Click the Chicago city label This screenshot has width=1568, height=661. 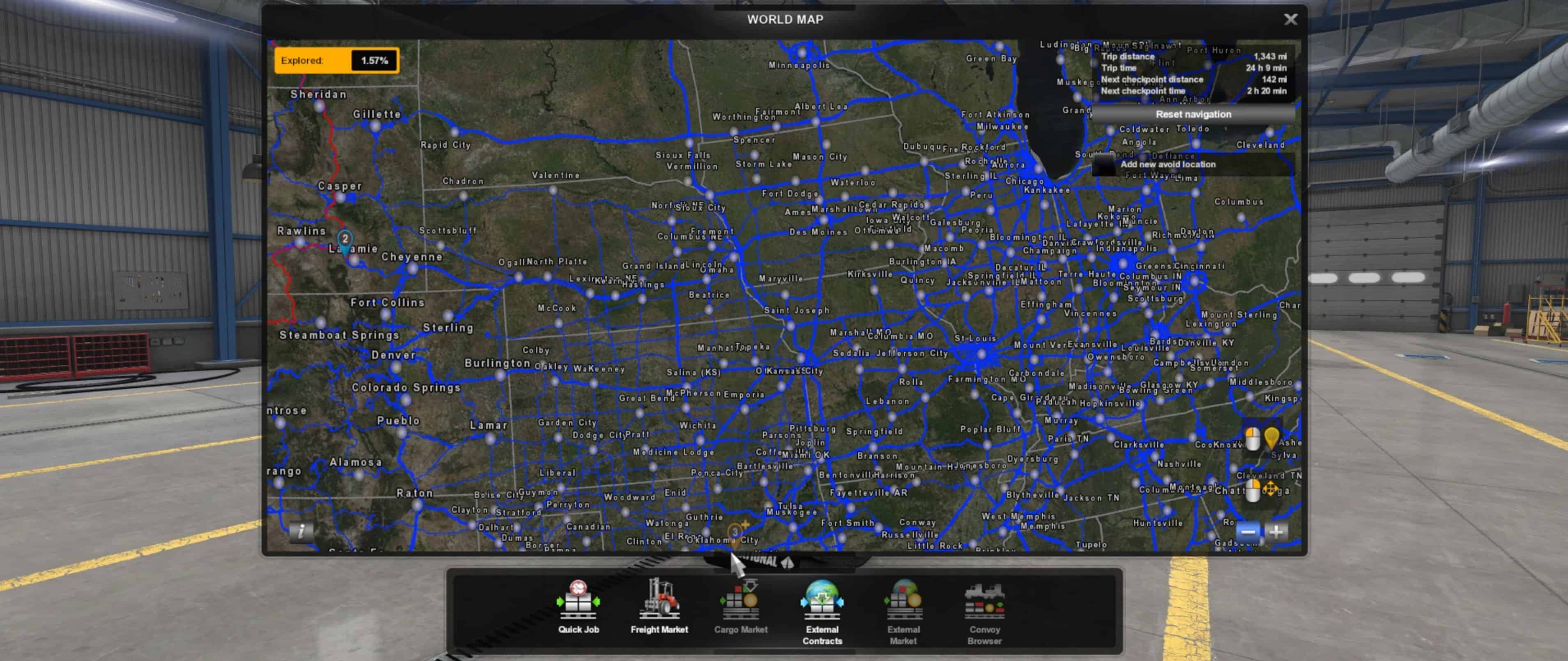[1024, 181]
